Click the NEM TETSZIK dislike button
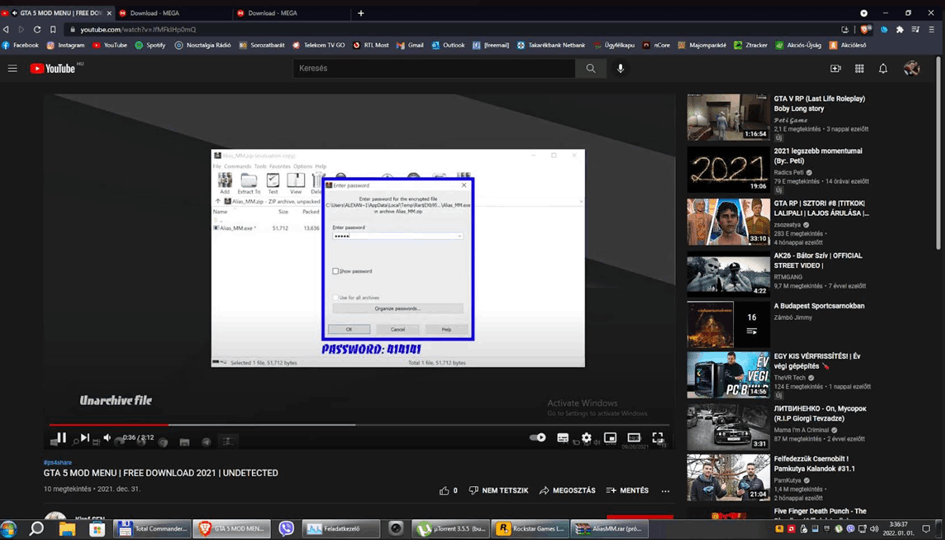The image size is (945, 540). (498, 491)
